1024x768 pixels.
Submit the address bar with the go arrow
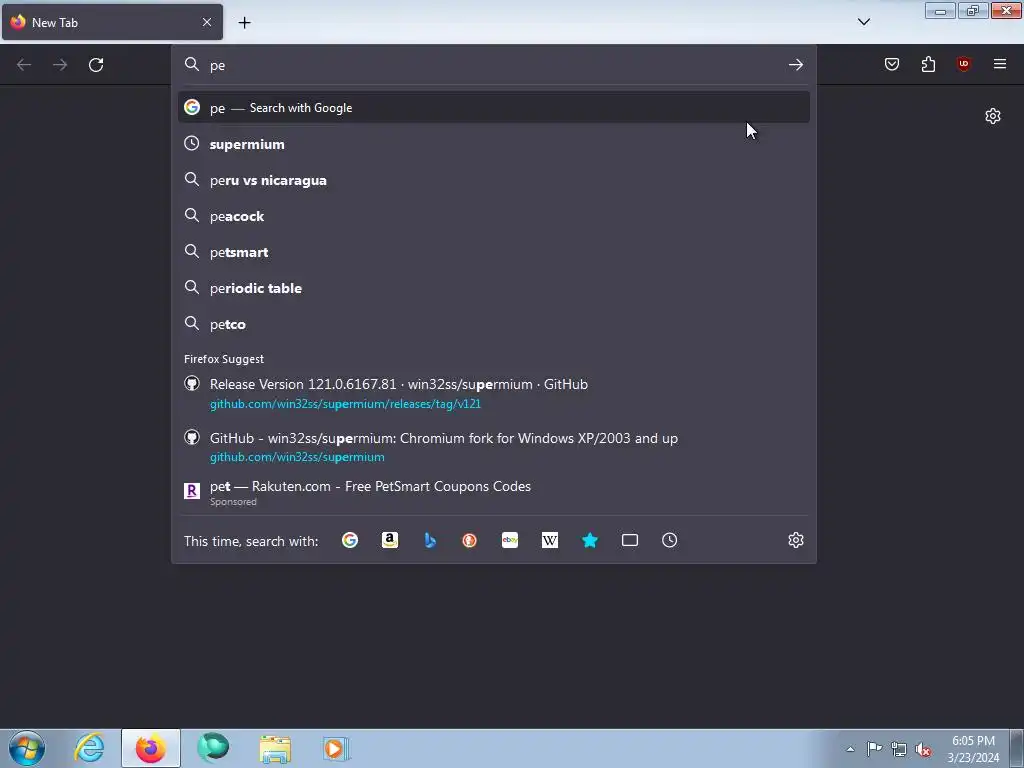795,65
